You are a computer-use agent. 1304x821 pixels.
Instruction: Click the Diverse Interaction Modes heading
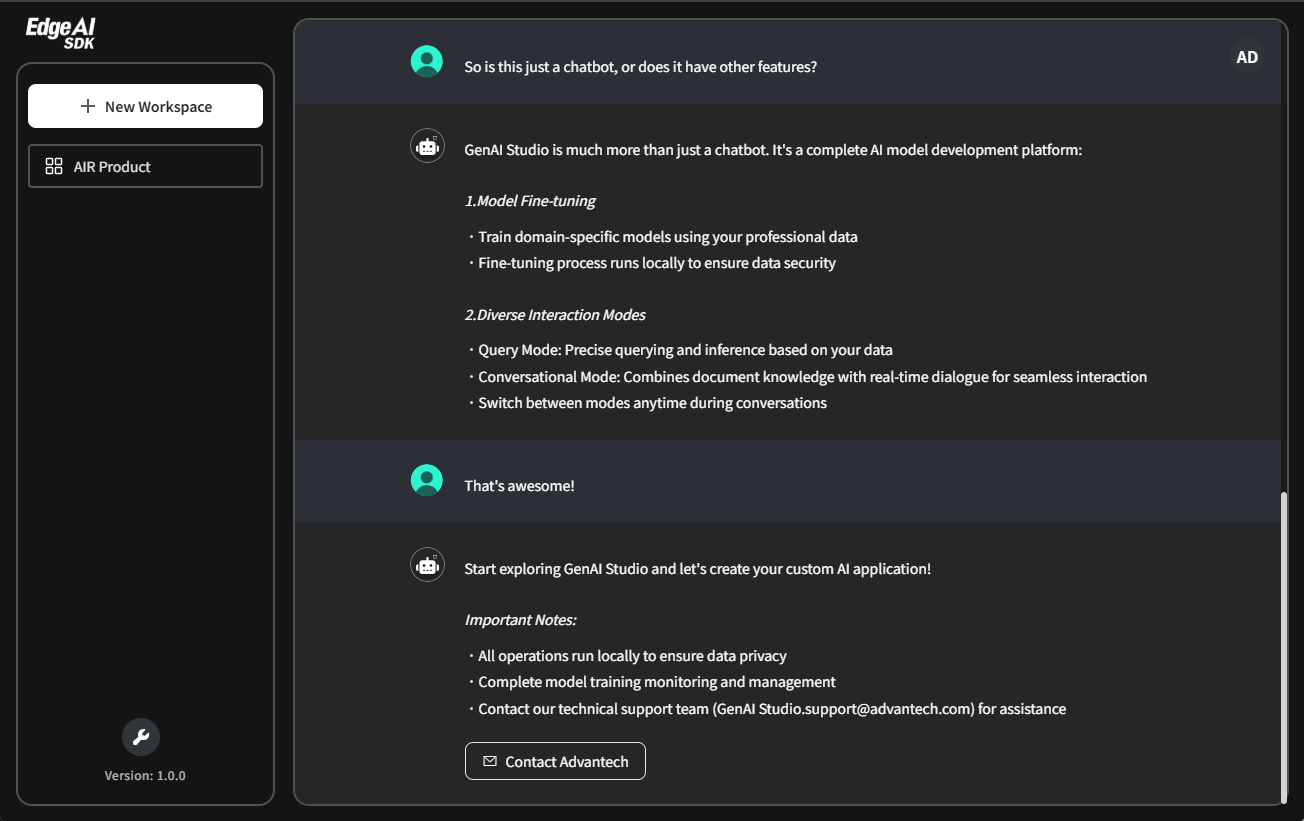coord(556,314)
